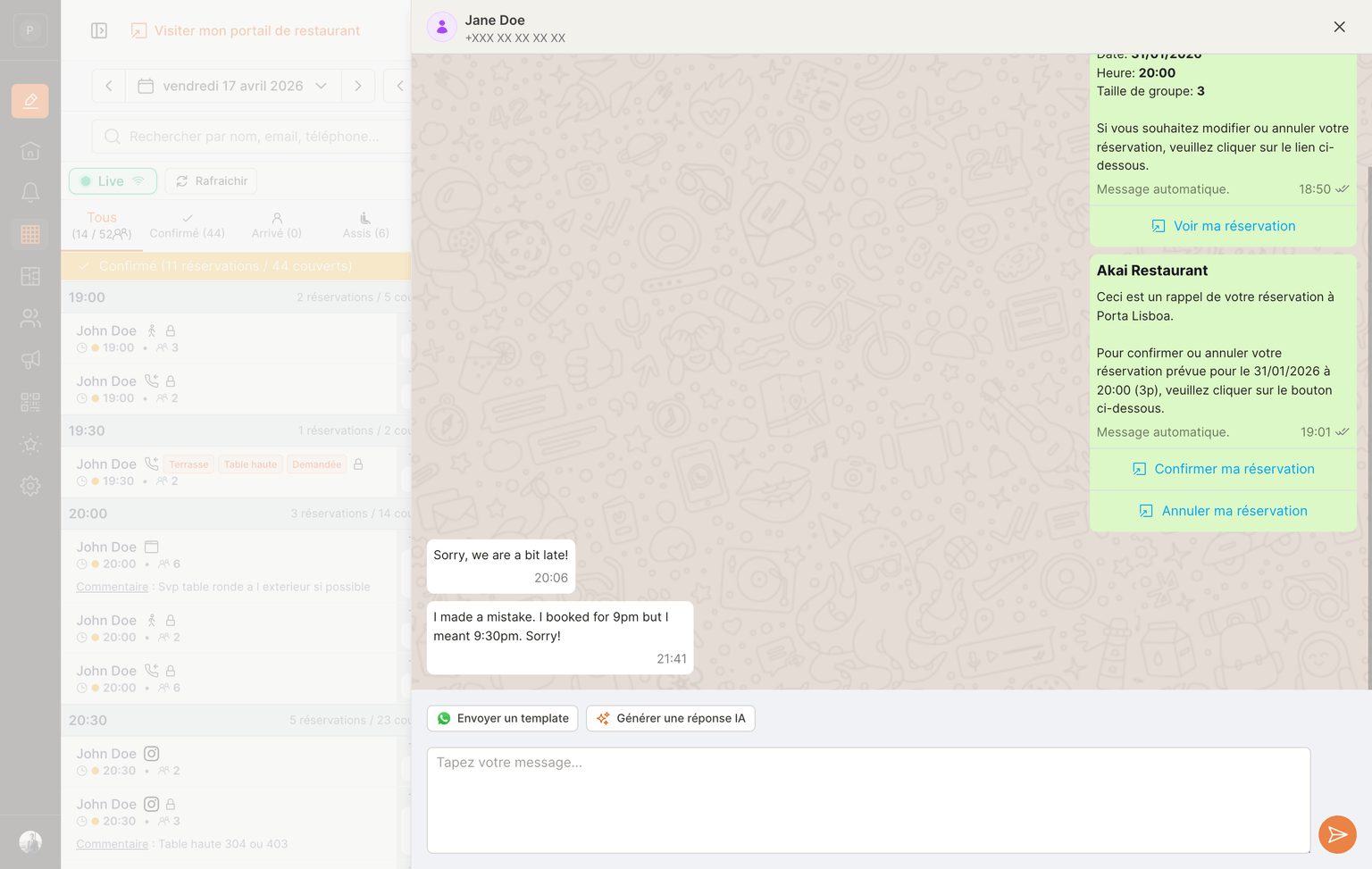Open the floor plan layout icon in the sidebar
The height and width of the screenshot is (869, 1372).
coord(30,276)
